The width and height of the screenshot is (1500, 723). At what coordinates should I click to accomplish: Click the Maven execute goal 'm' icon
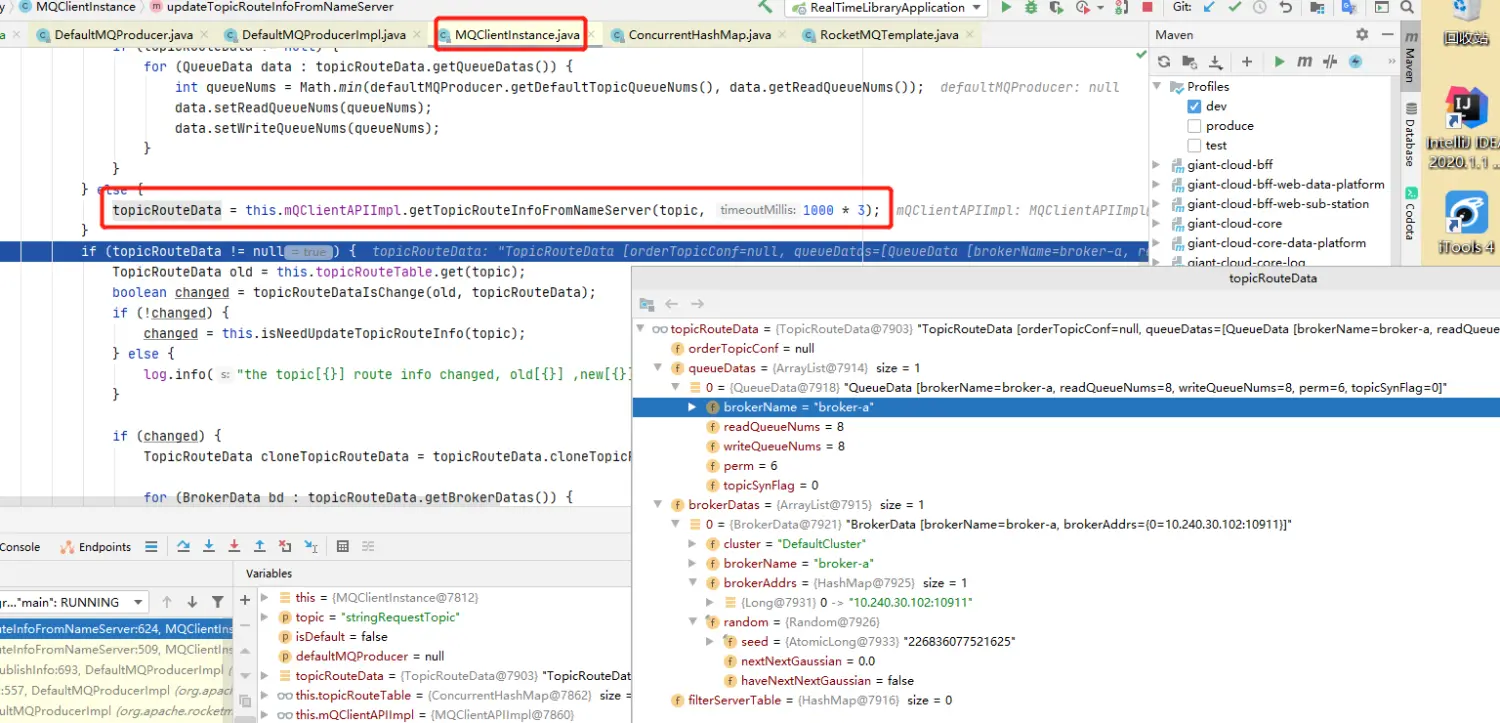pos(1304,62)
